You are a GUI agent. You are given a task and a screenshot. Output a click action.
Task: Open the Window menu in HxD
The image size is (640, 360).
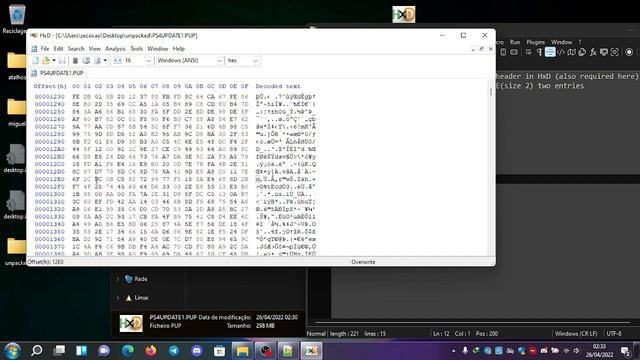click(158, 49)
